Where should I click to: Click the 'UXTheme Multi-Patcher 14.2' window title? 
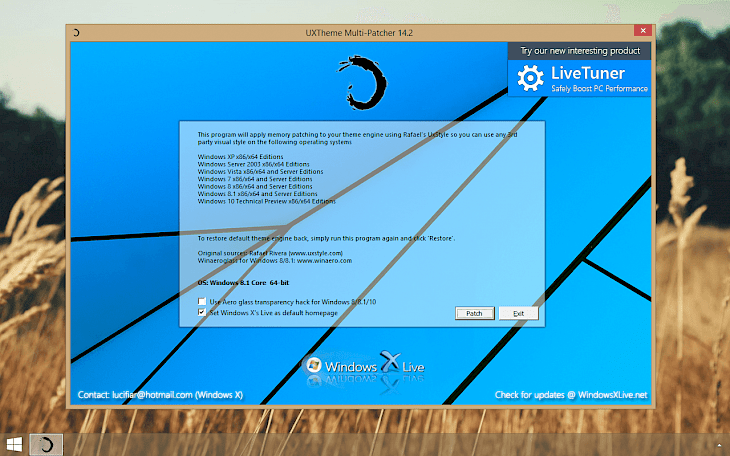coord(359,33)
